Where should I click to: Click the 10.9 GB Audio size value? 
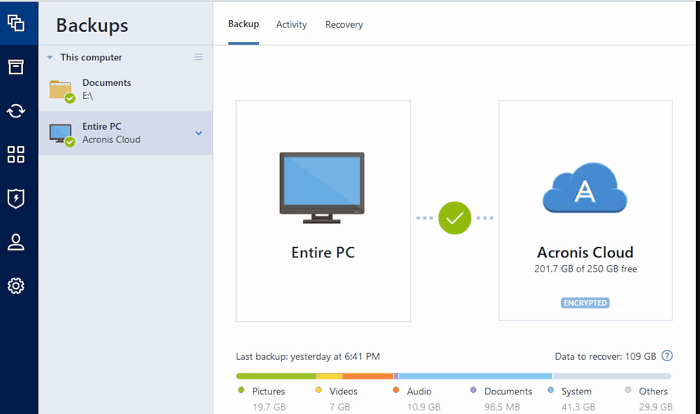pyautogui.click(x=424, y=407)
